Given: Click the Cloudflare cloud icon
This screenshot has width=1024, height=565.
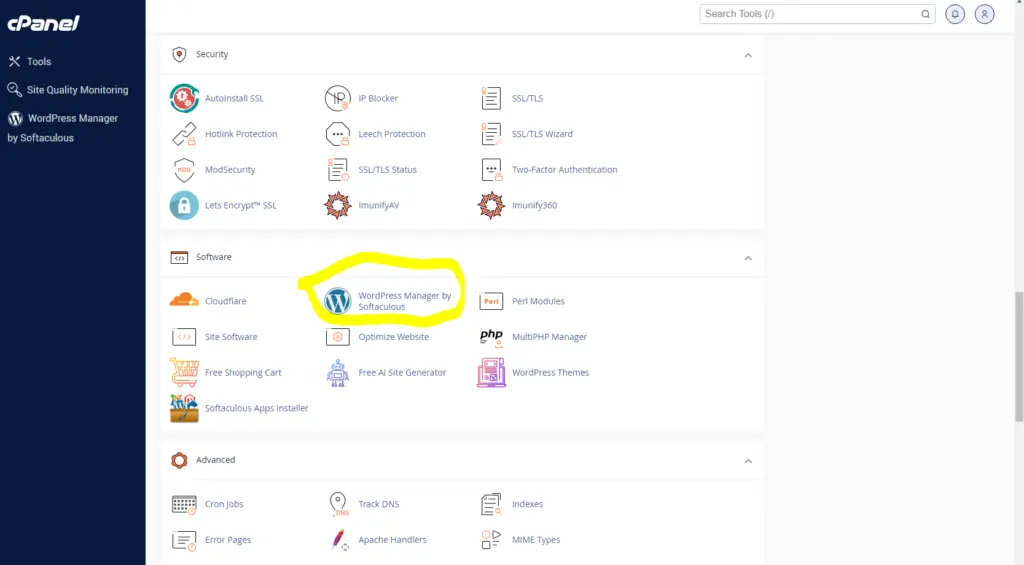Looking at the screenshot, I should (x=184, y=300).
